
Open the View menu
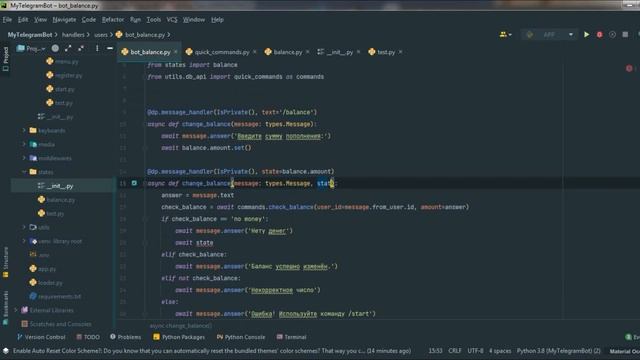point(40,20)
